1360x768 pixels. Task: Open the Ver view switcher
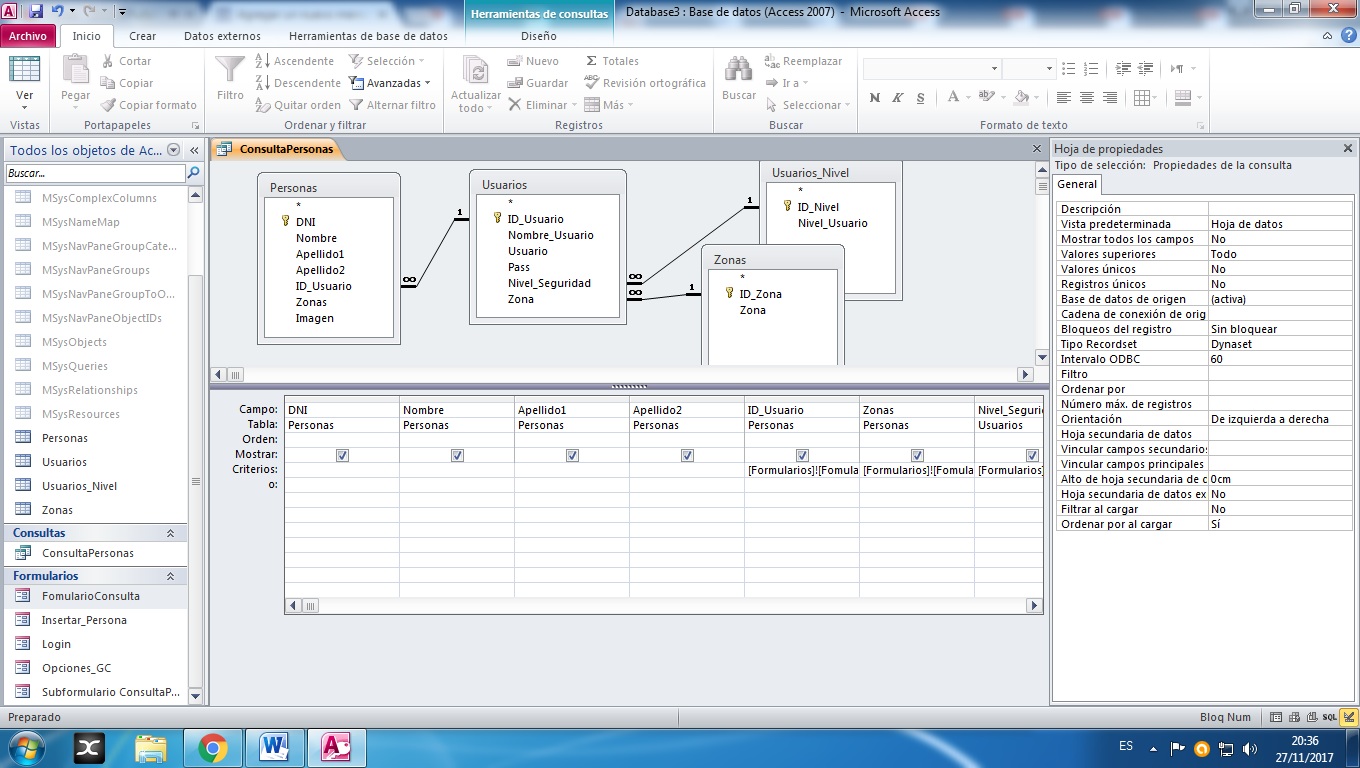[25, 82]
